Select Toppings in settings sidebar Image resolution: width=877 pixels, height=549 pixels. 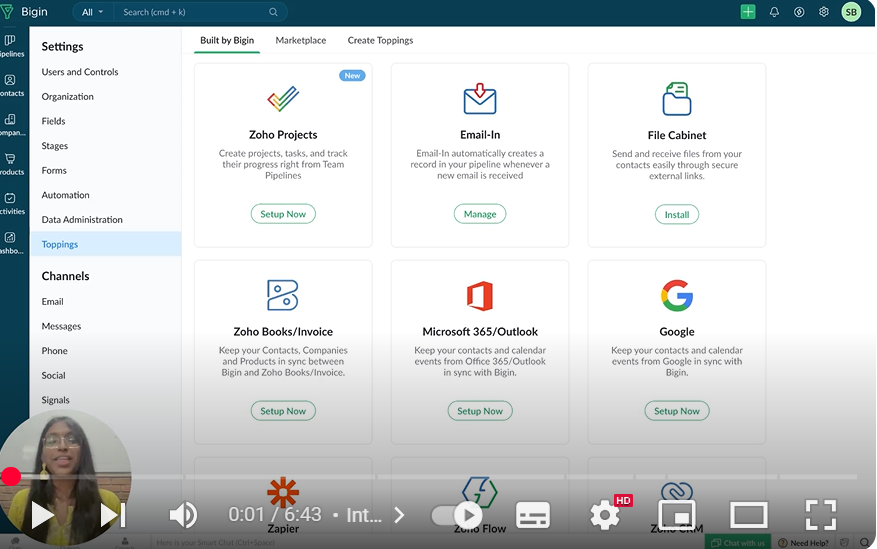[x=106, y=244]
